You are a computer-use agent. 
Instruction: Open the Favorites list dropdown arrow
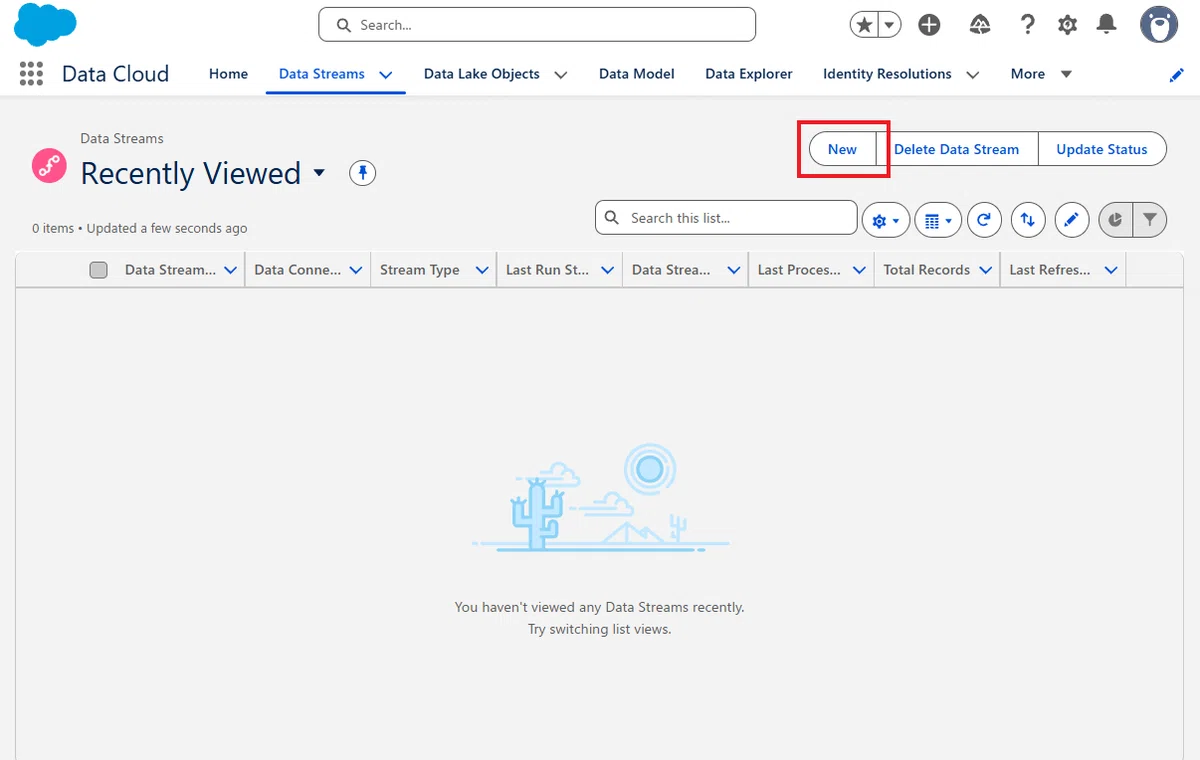click(889, 25)
